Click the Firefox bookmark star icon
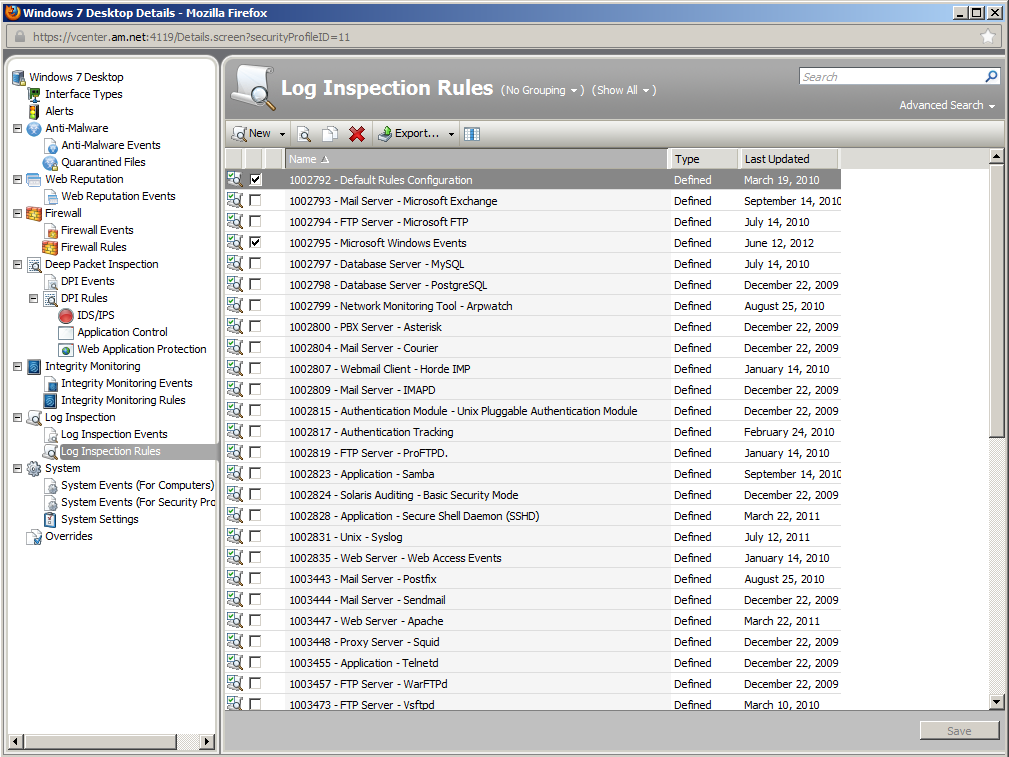This screenshot has width=1009, height=757. 988,37
